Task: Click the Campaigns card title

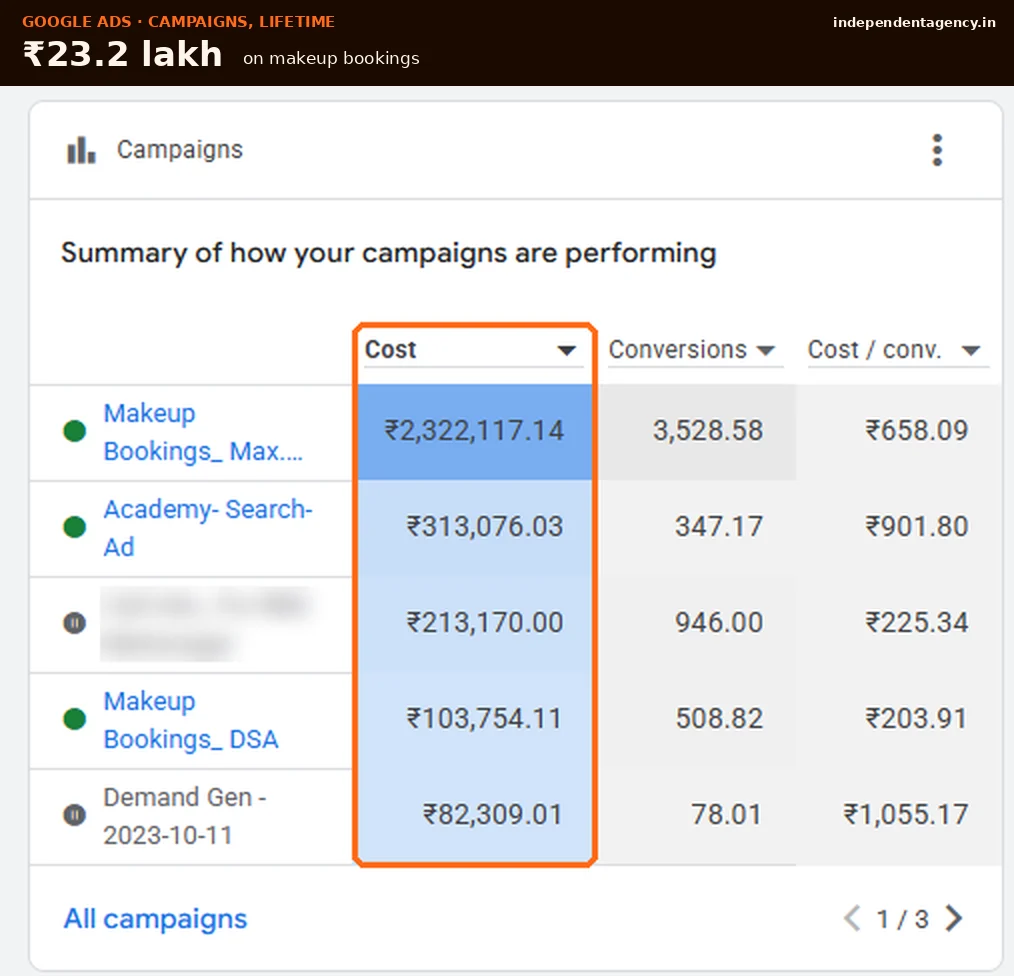Action: (x=180, y=150)
